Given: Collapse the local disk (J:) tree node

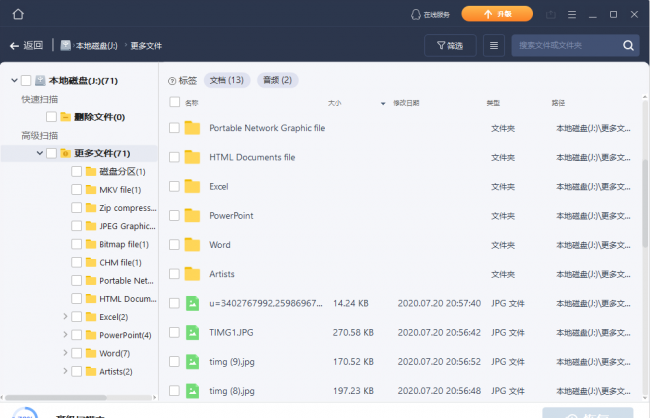Looking at the screenshot, I should 14,80.
